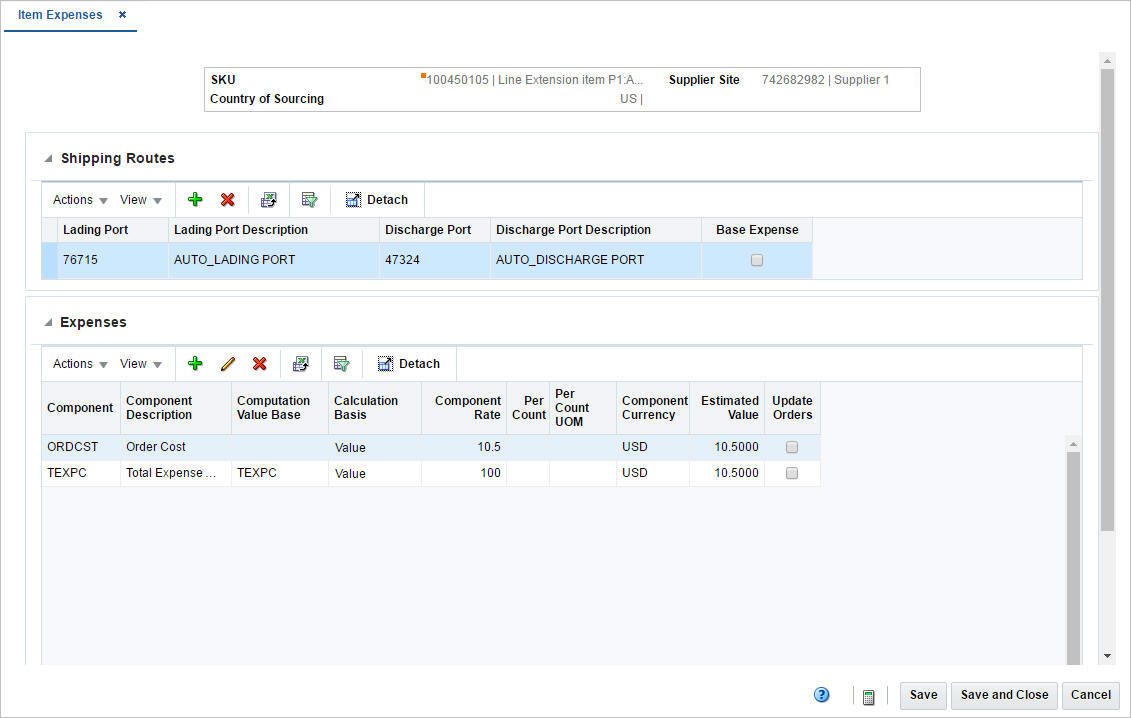Collapse the Shipping Routes section
This screenshot has width=1131, height=718.
(48, 159)
